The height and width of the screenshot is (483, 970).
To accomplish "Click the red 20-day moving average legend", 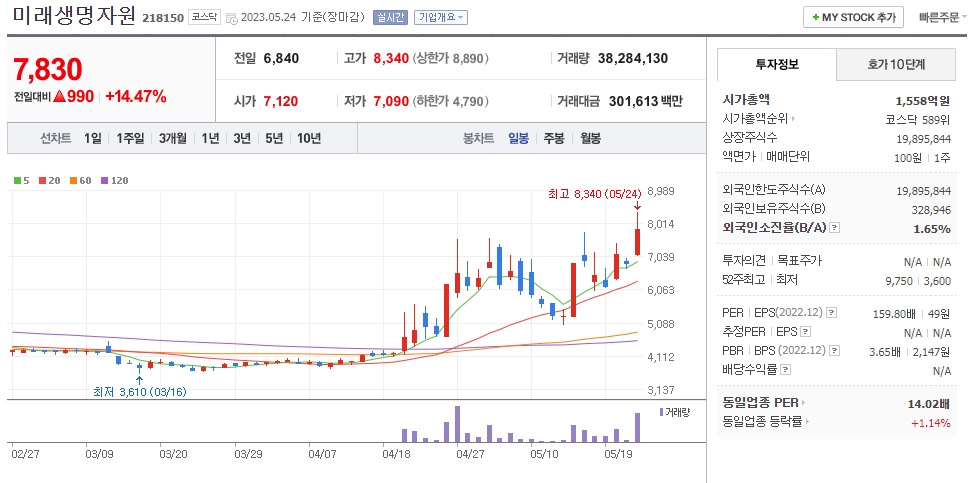I will click(x=49, y=181).
